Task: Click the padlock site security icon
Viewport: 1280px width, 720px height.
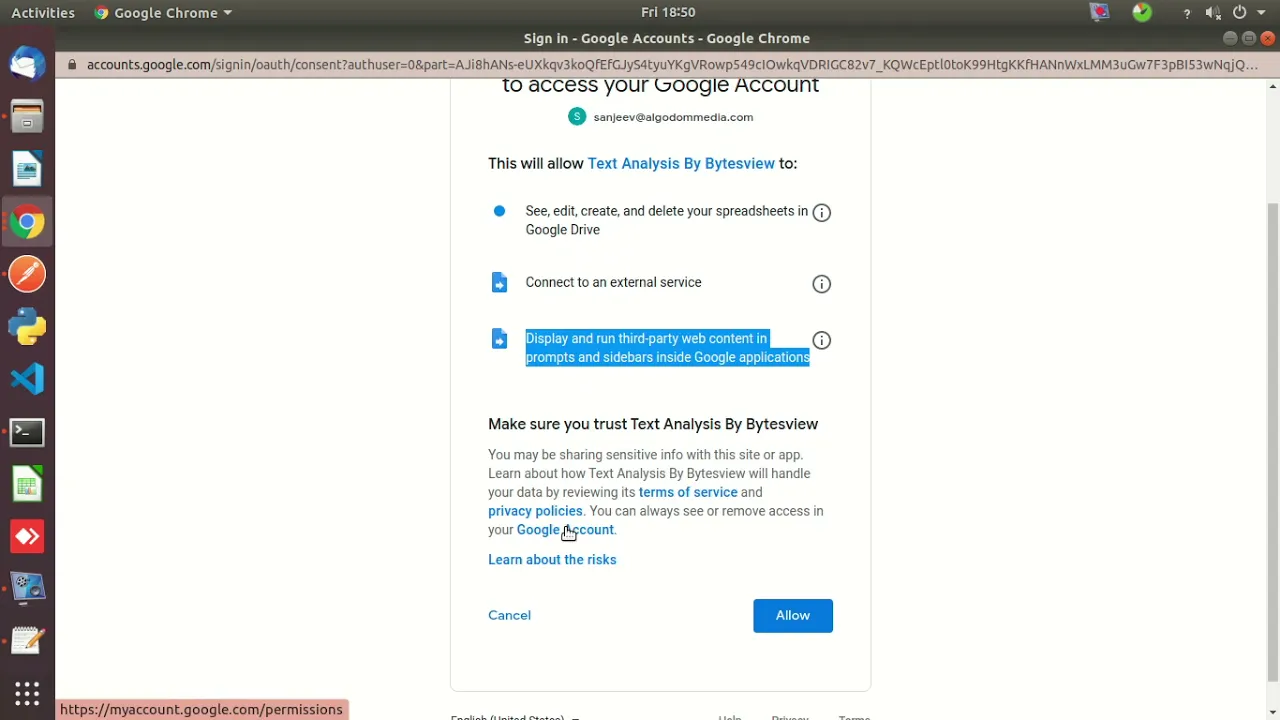Action: (x=71, y=65)
